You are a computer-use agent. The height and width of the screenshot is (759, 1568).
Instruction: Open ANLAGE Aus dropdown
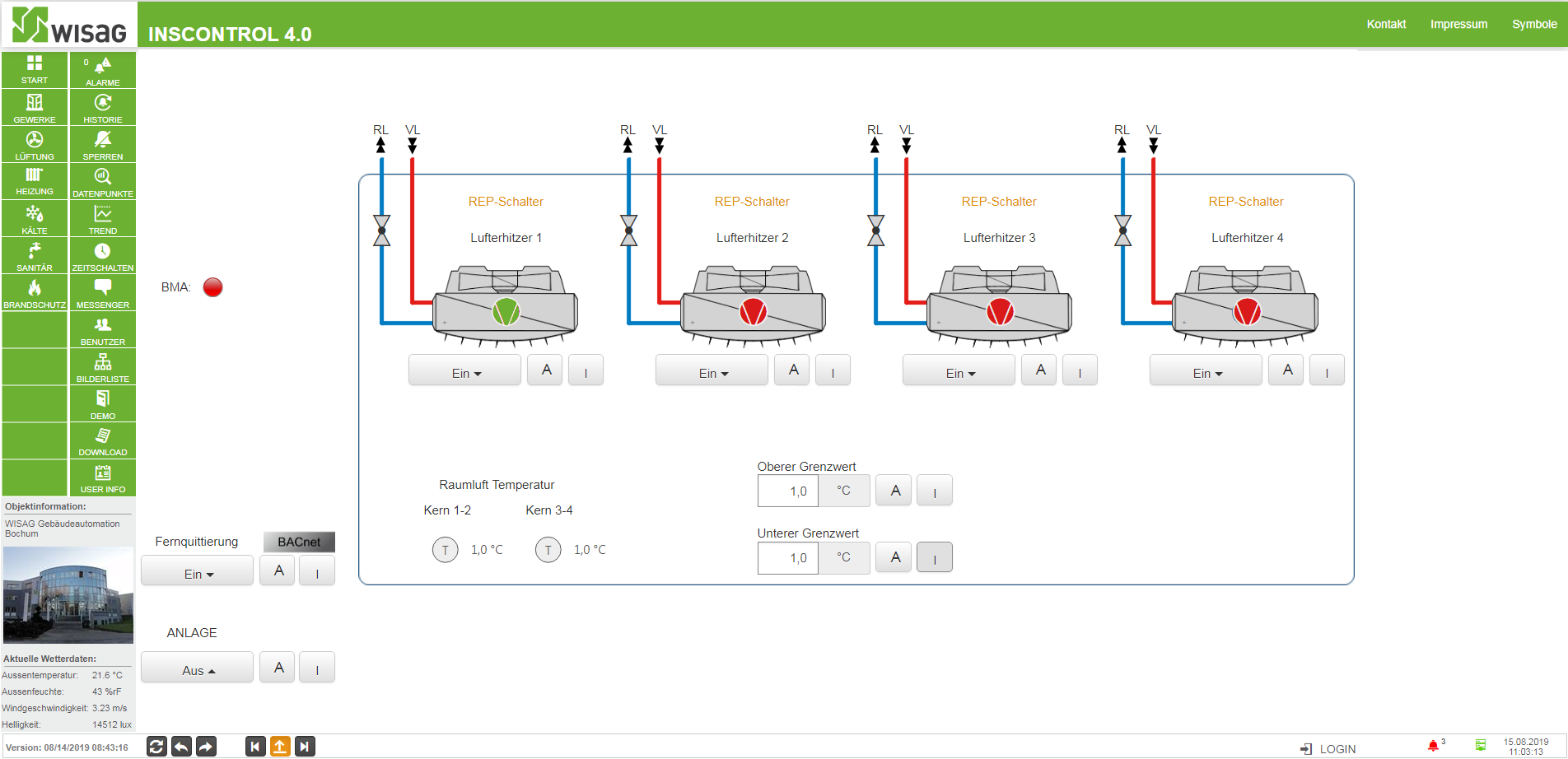[x=198, y=667]
